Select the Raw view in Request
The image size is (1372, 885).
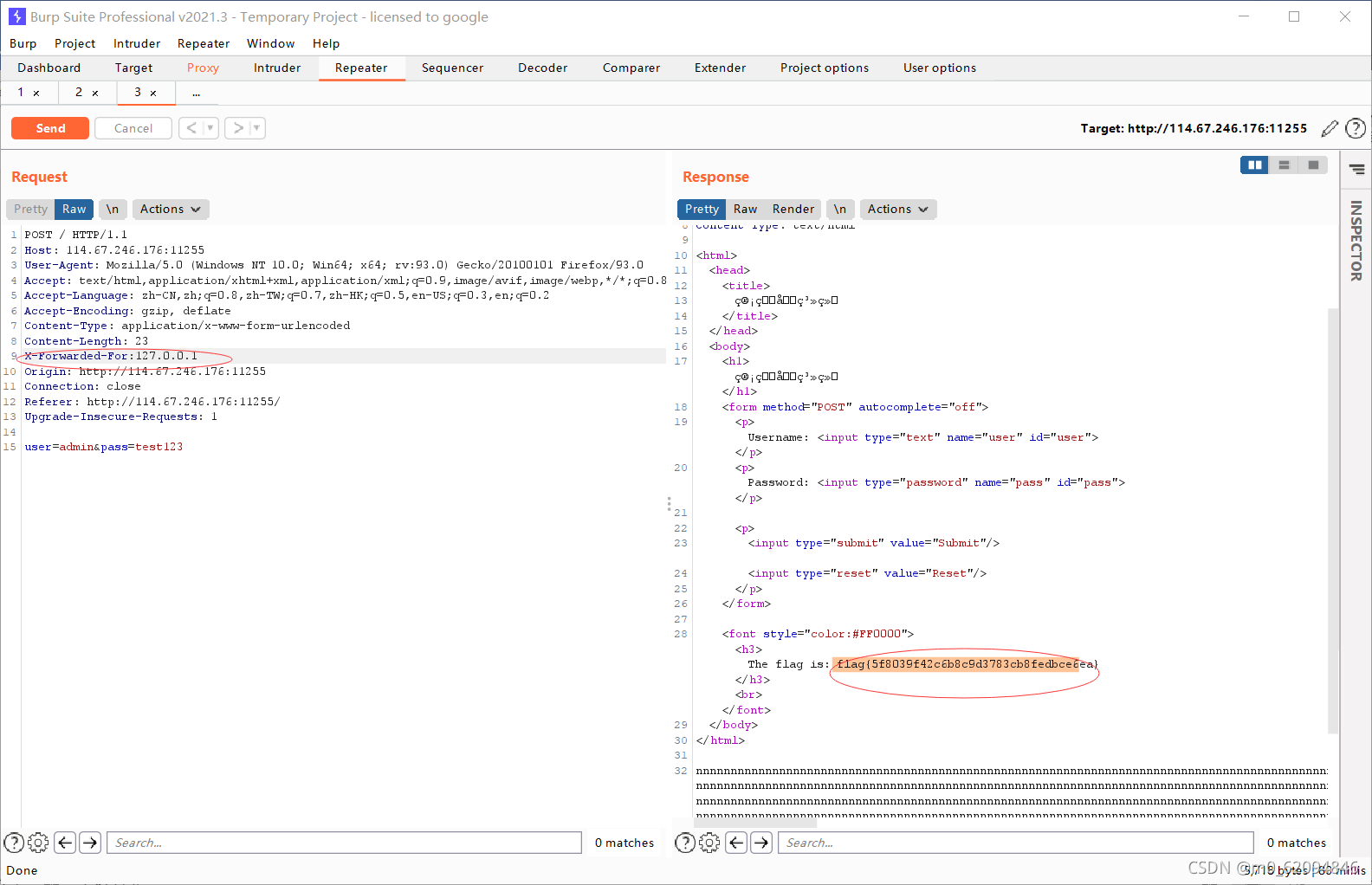point(74,209)
